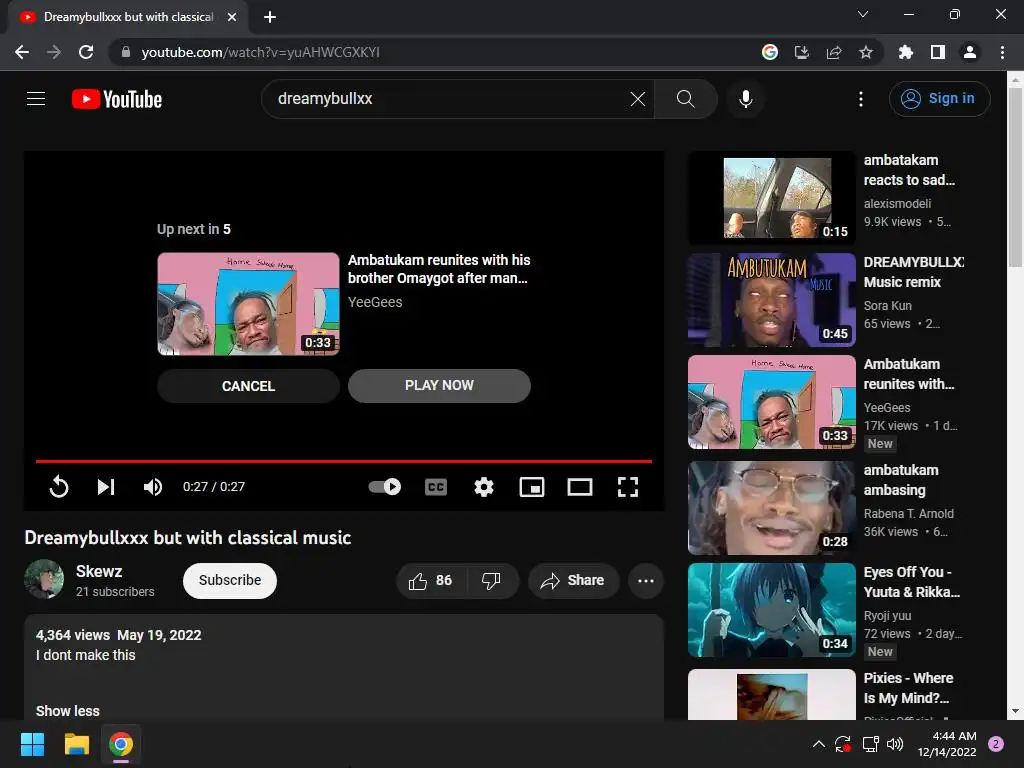Open Chrome profile icon
Image resolution: width=1024 pixels, height=768 pixels.
[x=970, y=52]
